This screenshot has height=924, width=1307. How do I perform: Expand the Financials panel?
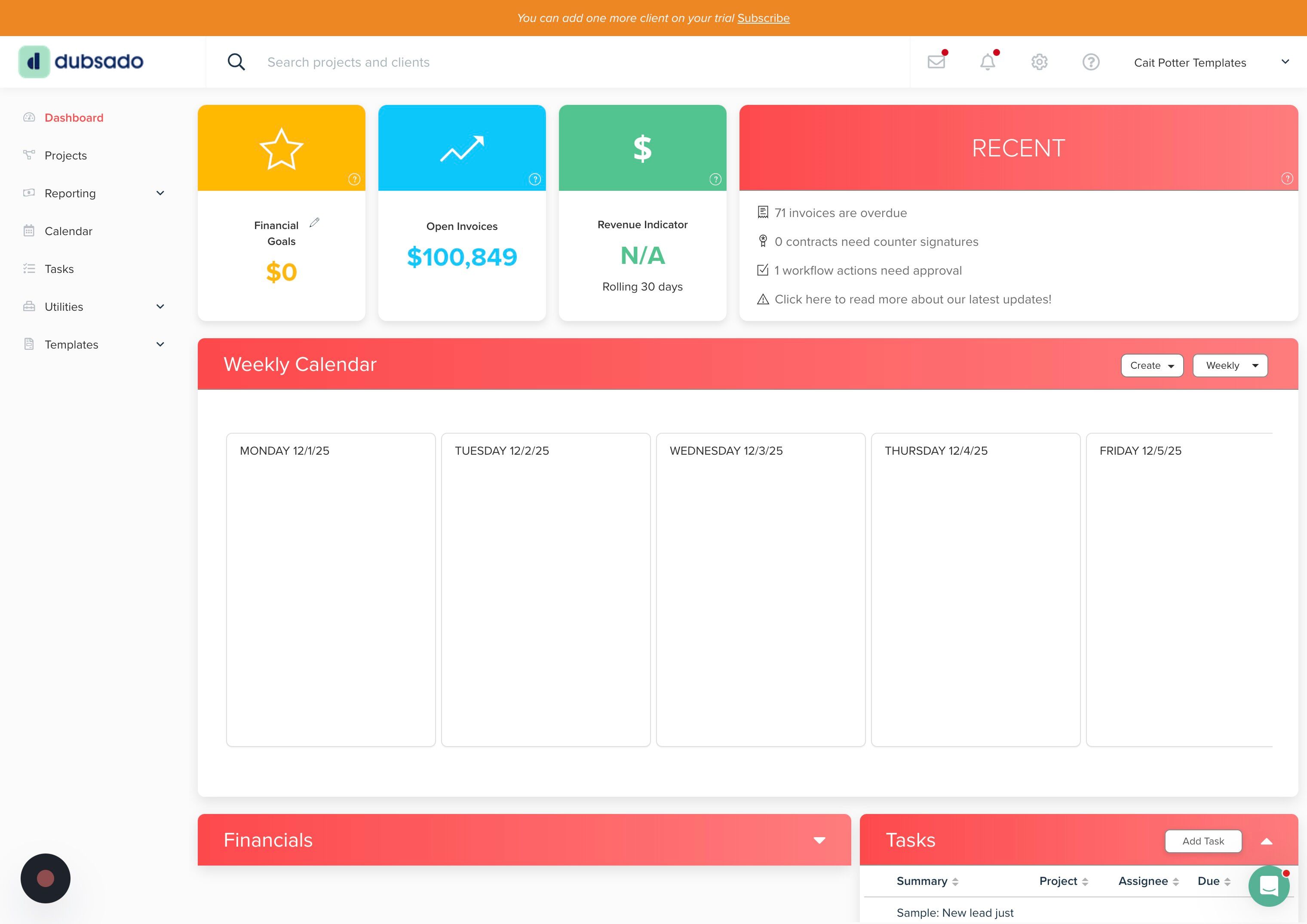point(819,840)
